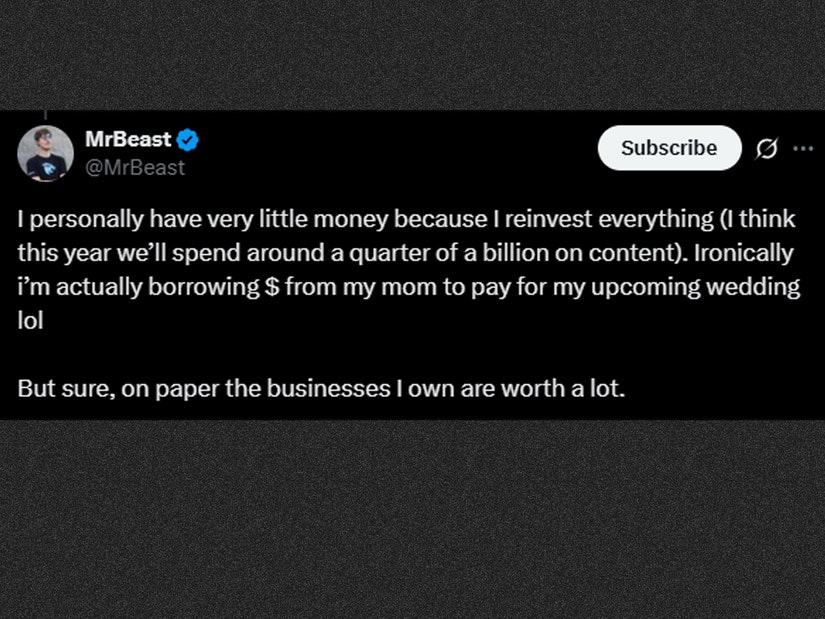The width and height of the screenshot is (825, 619).
Task: Select the dollar sign in the tweet
Action: (271, 287)
